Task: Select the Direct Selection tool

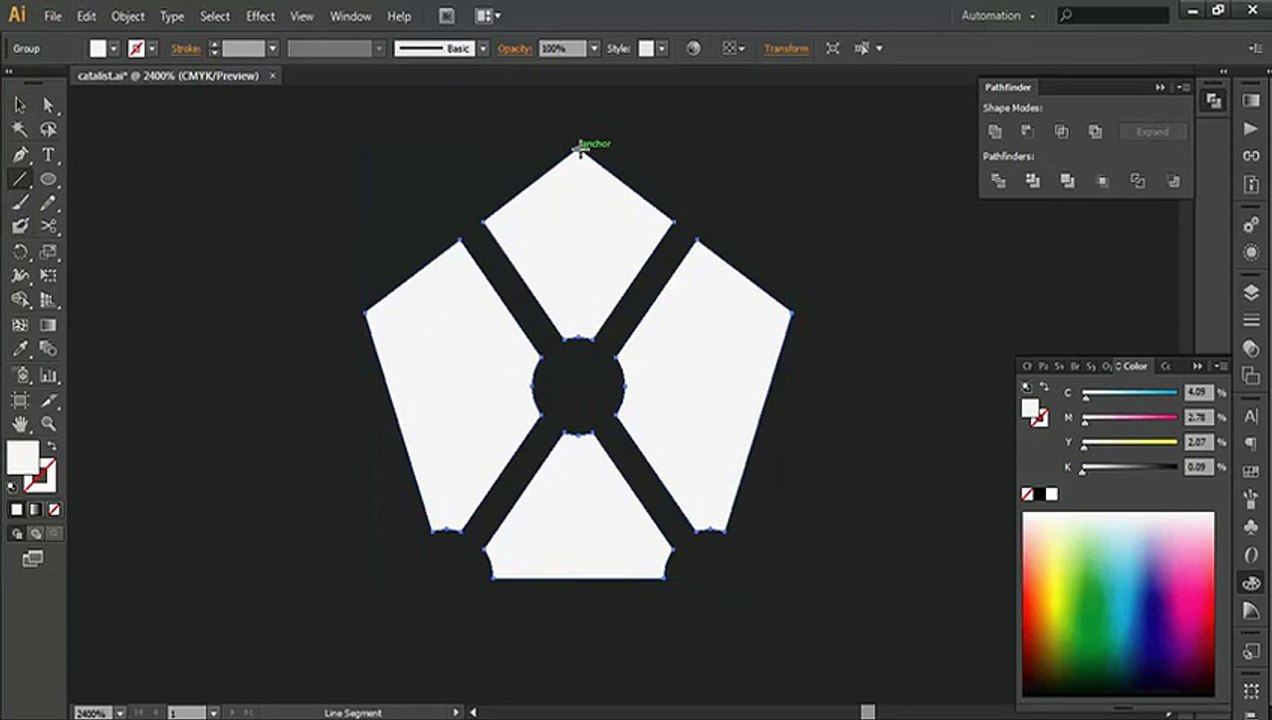Action: tap(48, 105)
